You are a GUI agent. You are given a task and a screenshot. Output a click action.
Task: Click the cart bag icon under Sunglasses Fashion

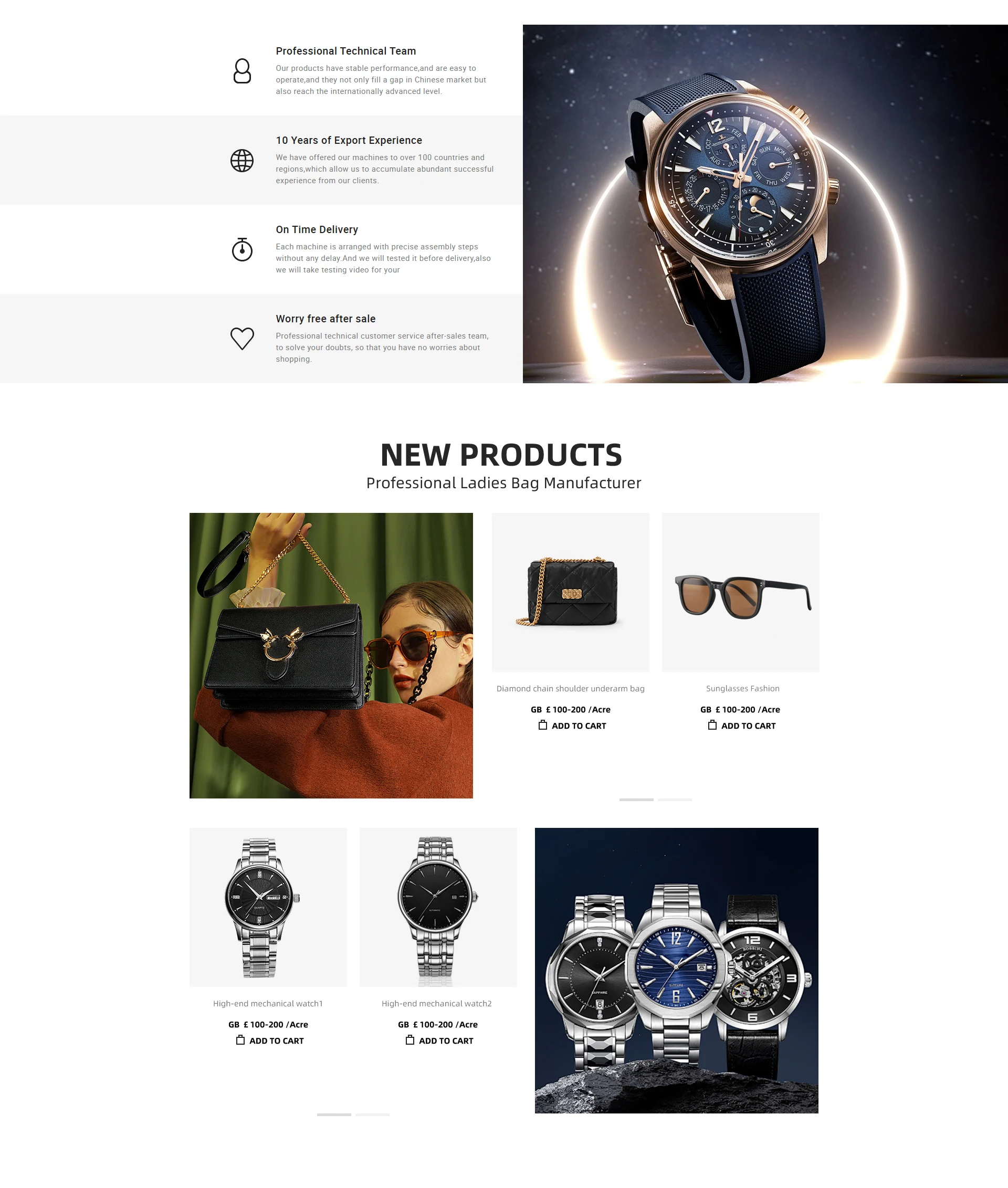pos(712,725)
